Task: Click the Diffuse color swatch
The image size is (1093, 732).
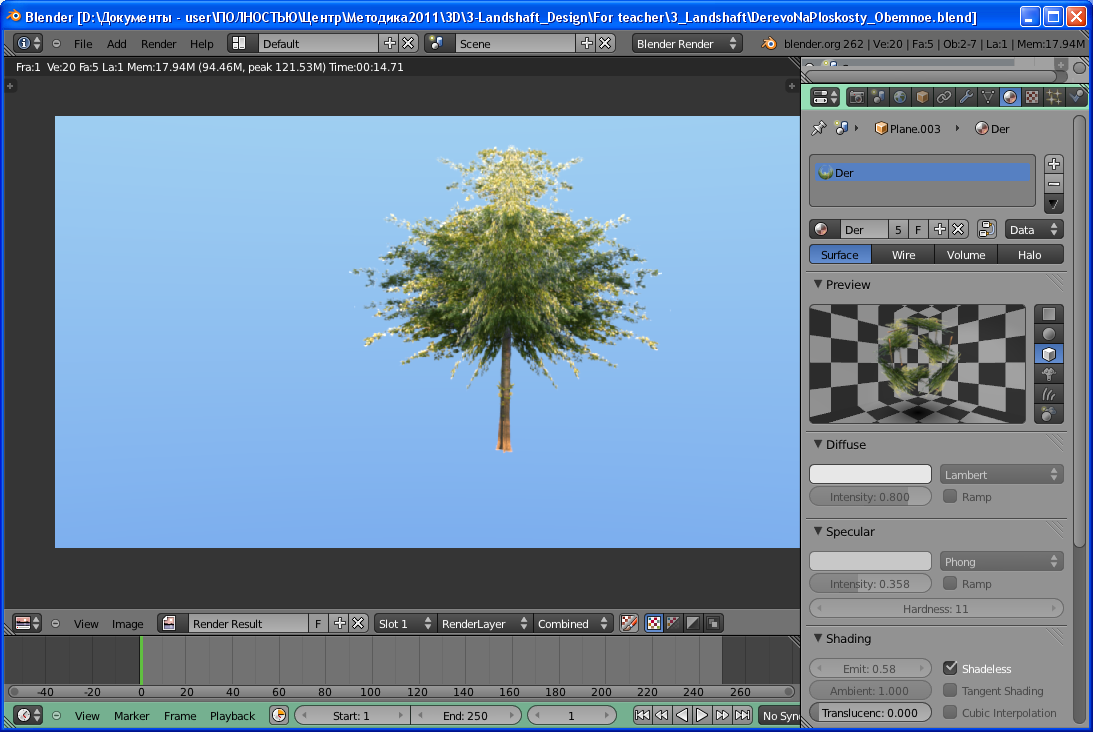Action: [x=869, y=474]
